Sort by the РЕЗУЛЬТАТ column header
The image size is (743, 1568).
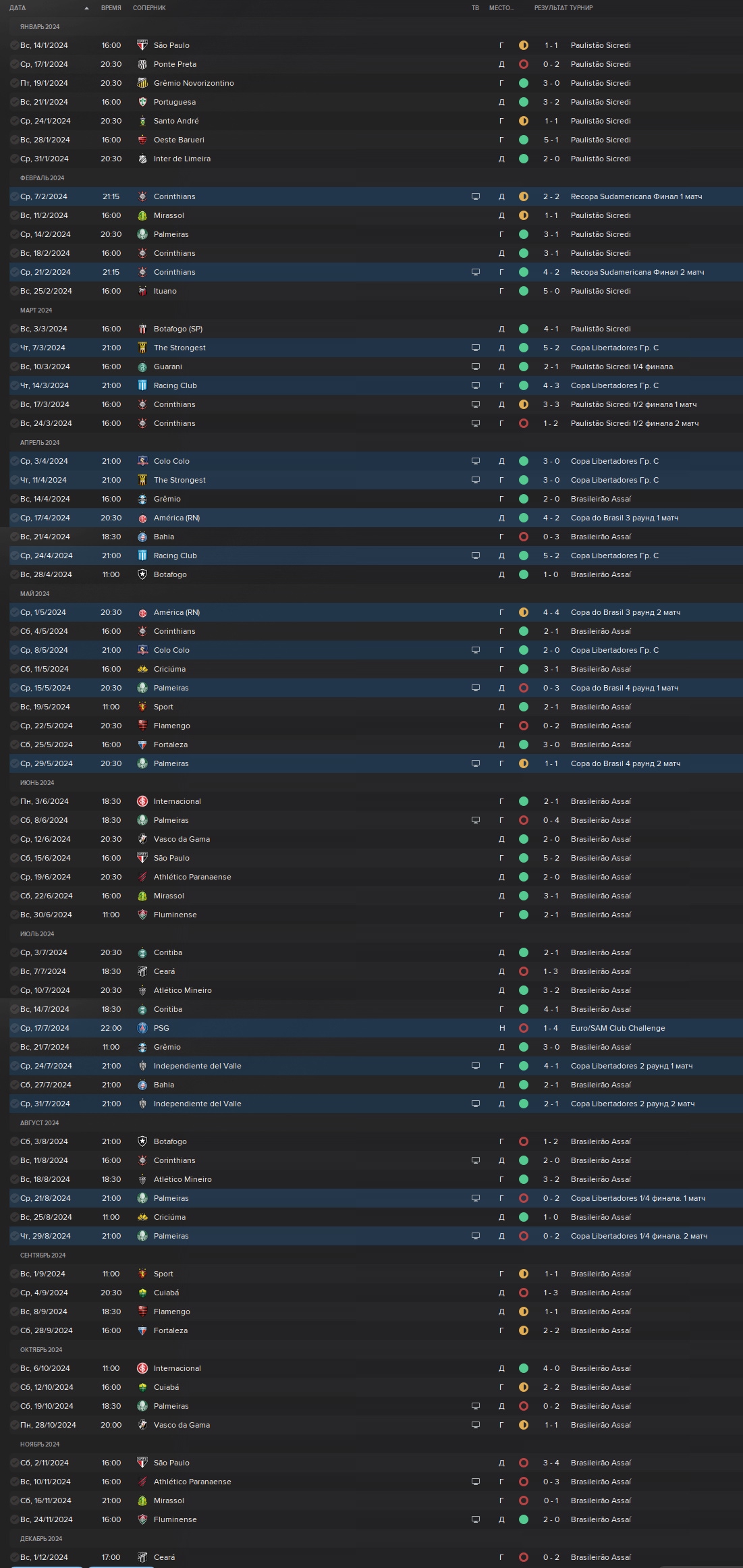coord(551,8)
